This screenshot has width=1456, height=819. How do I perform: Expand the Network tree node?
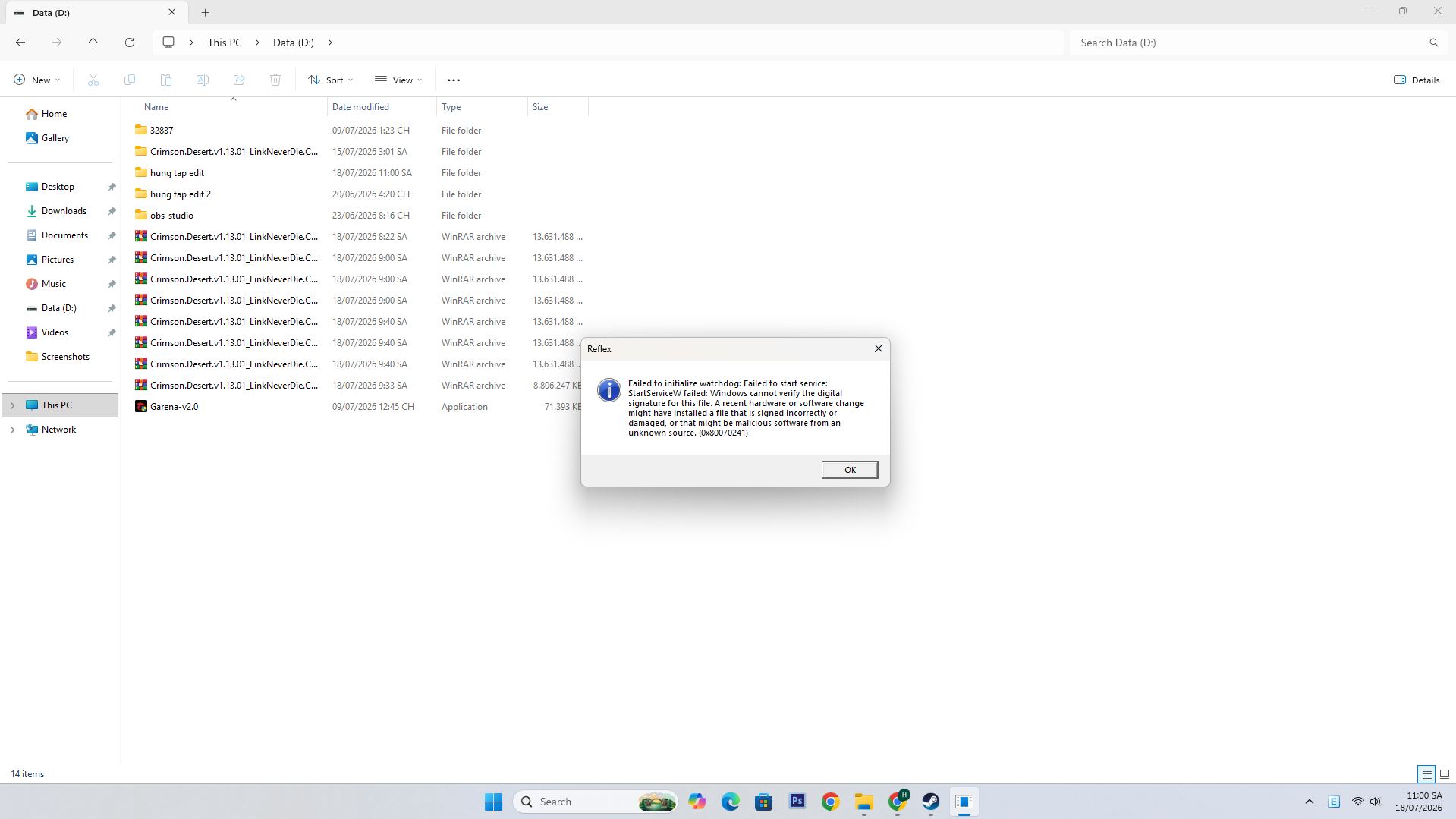pos(12,430)
